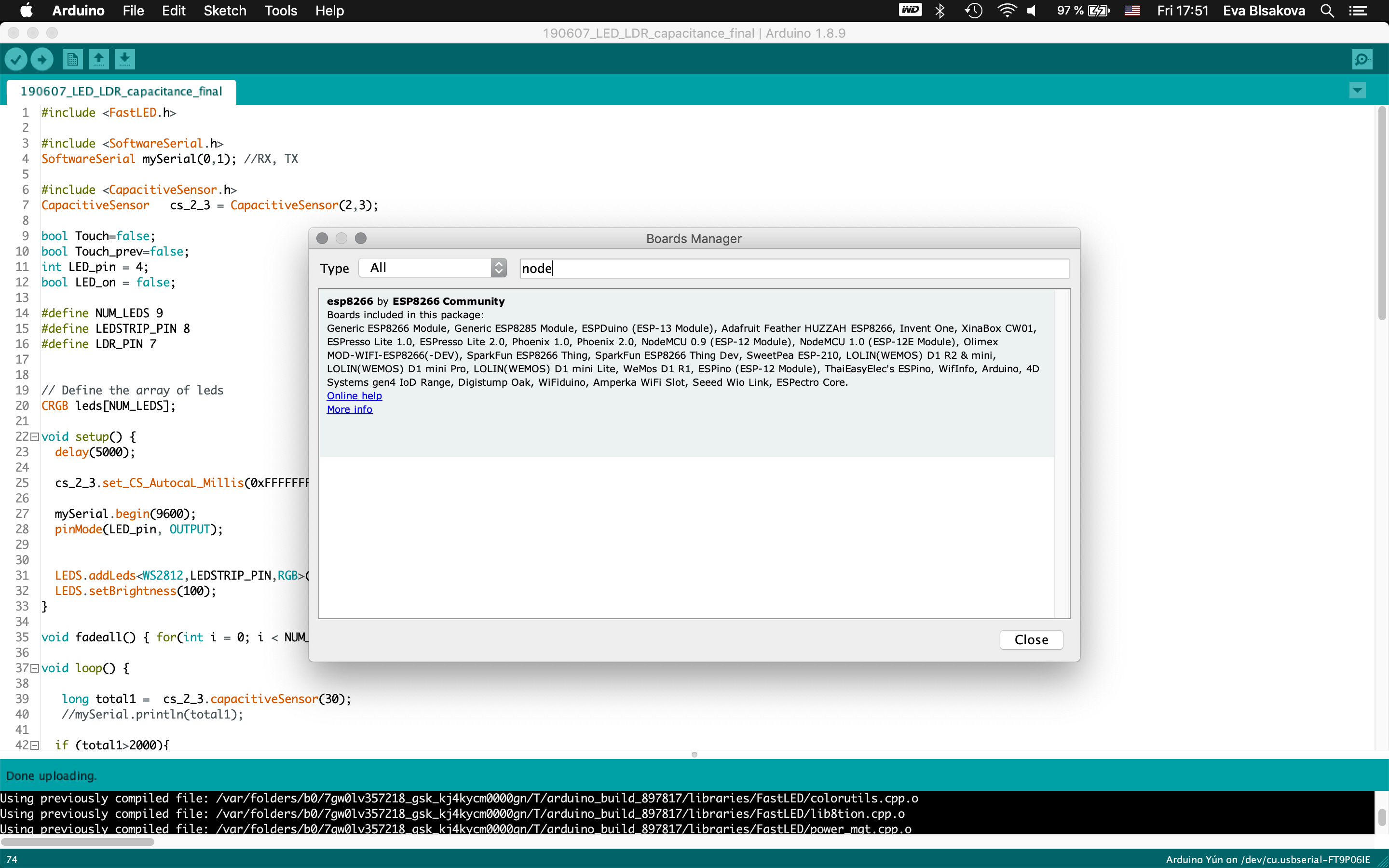Click the Bluetooth icon in menu bar
Screen dimensions: 1389x868
940,11
